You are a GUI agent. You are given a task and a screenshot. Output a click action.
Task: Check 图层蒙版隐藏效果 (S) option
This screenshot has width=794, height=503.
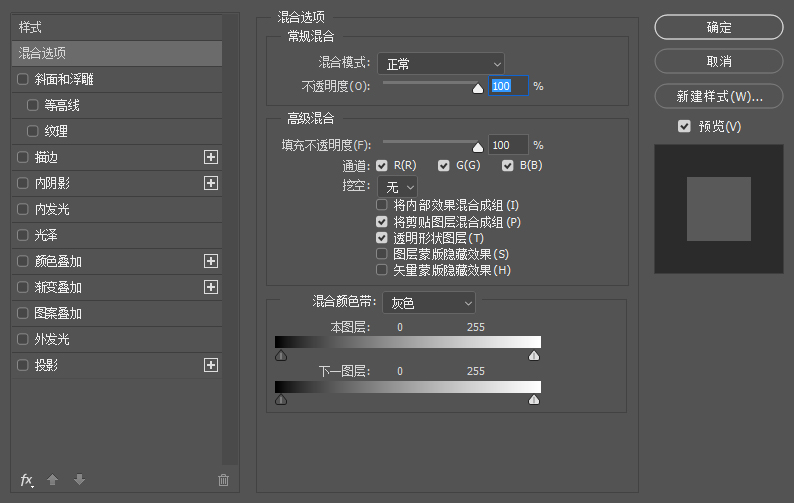(x=382, y=254)
